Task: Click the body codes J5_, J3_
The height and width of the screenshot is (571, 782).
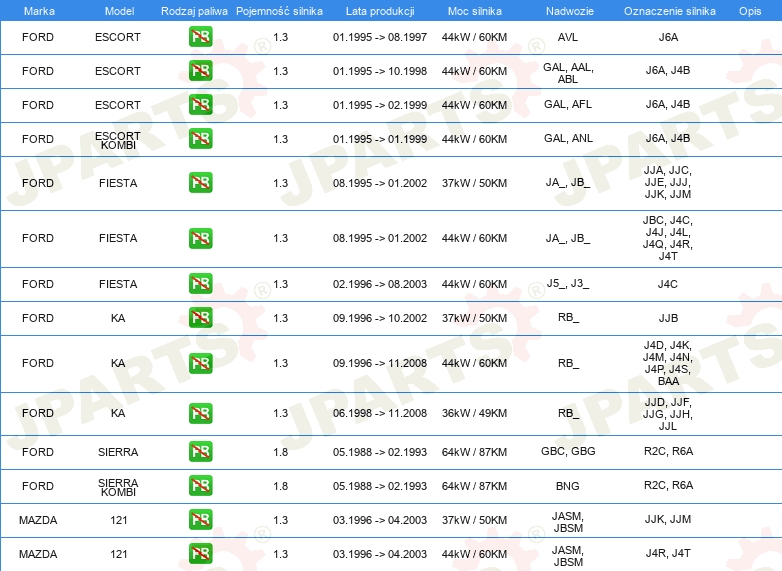Action: 568,284
